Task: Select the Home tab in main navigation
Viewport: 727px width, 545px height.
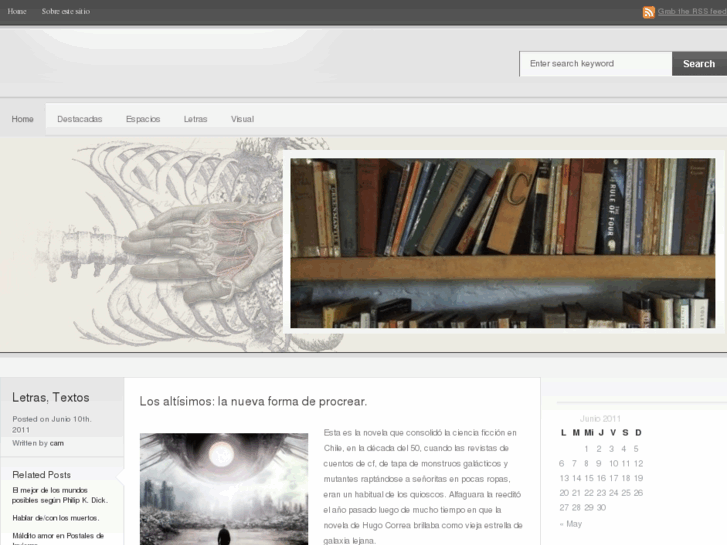Action: click(22, 119)
